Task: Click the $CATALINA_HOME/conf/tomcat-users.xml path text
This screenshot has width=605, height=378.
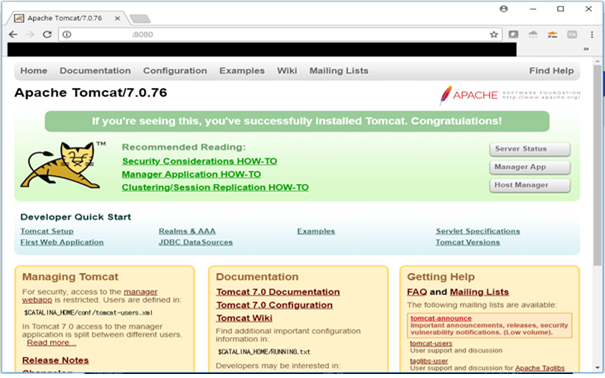Action: coord(88,313)
